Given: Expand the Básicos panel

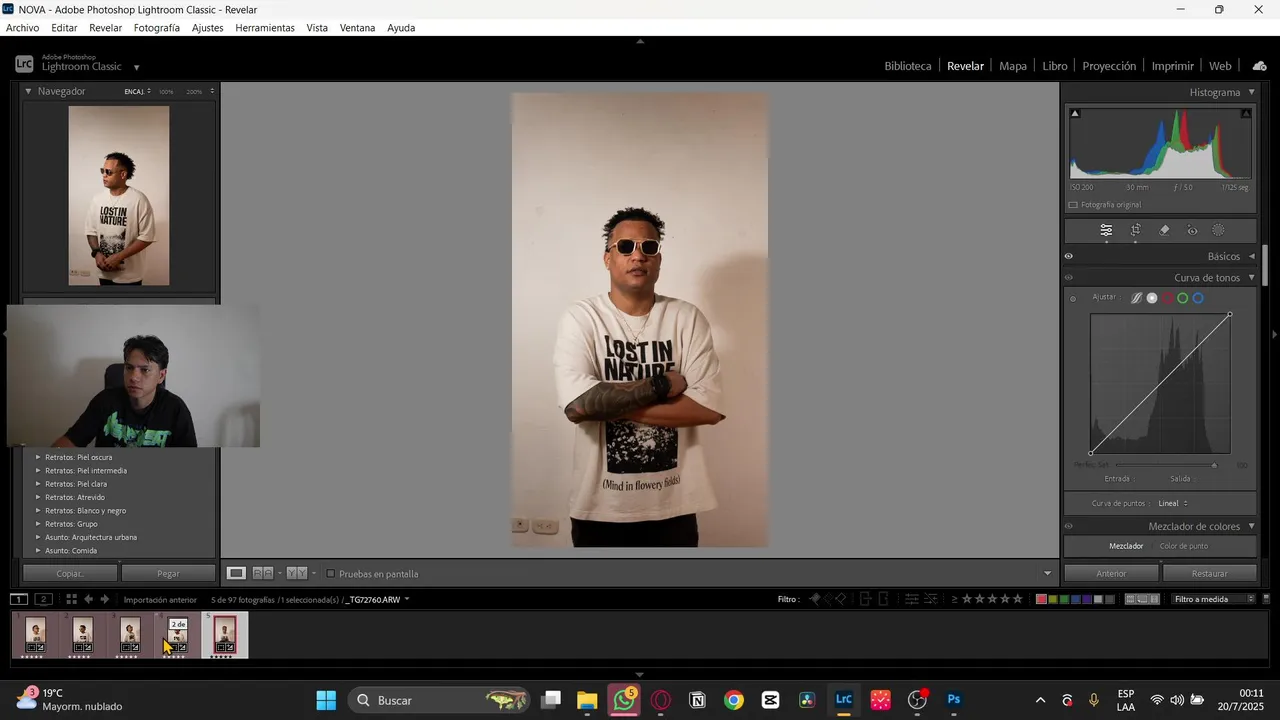Looking at the screenshot, I should 1251,256.
